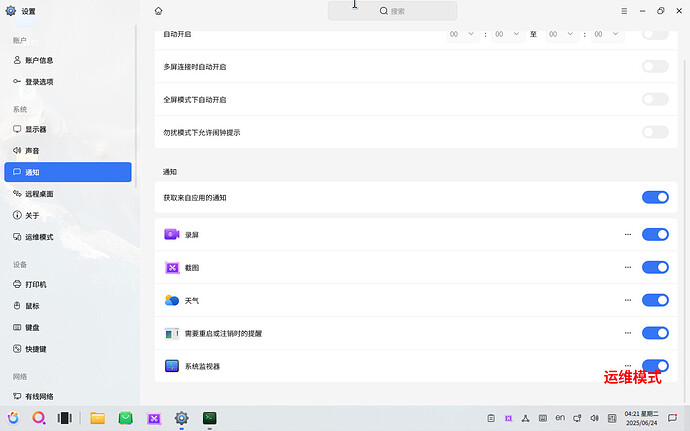Open taskbar clock showing 04:21 星期二
The height and width of the screenshot is (431, 690).
point(642,418)
